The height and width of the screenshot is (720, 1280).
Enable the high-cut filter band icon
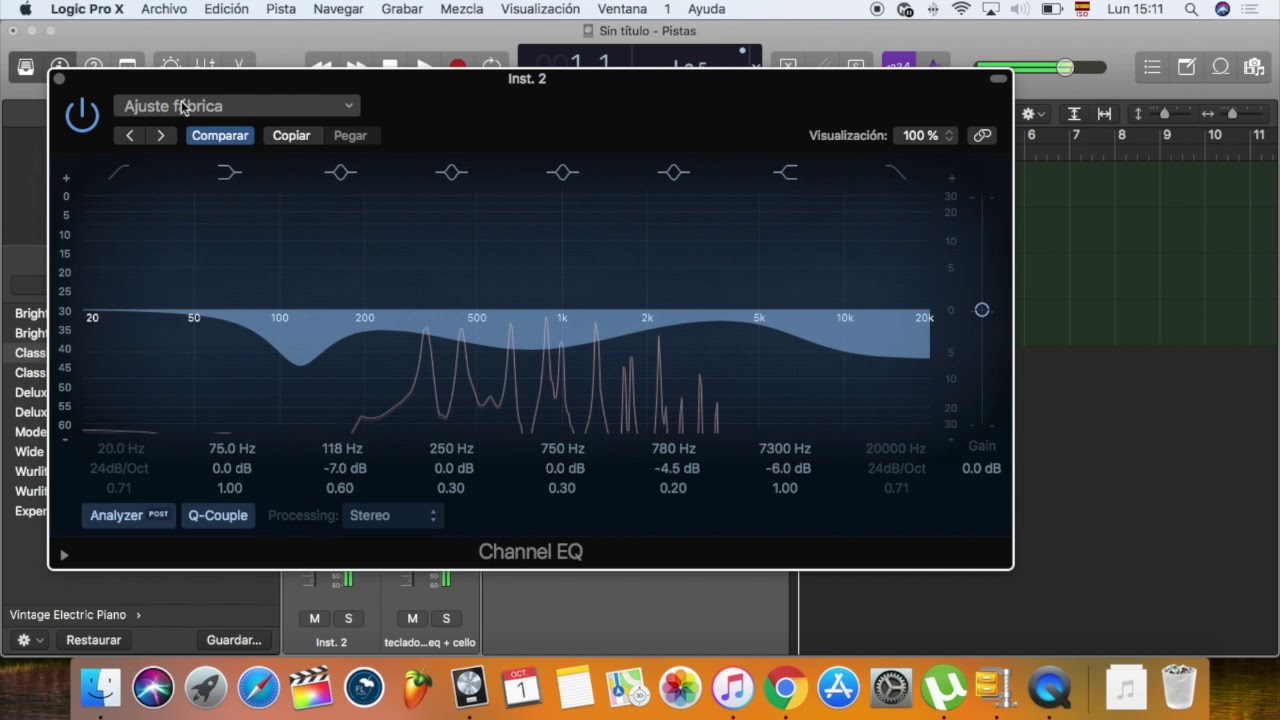[x=896, y=173]
